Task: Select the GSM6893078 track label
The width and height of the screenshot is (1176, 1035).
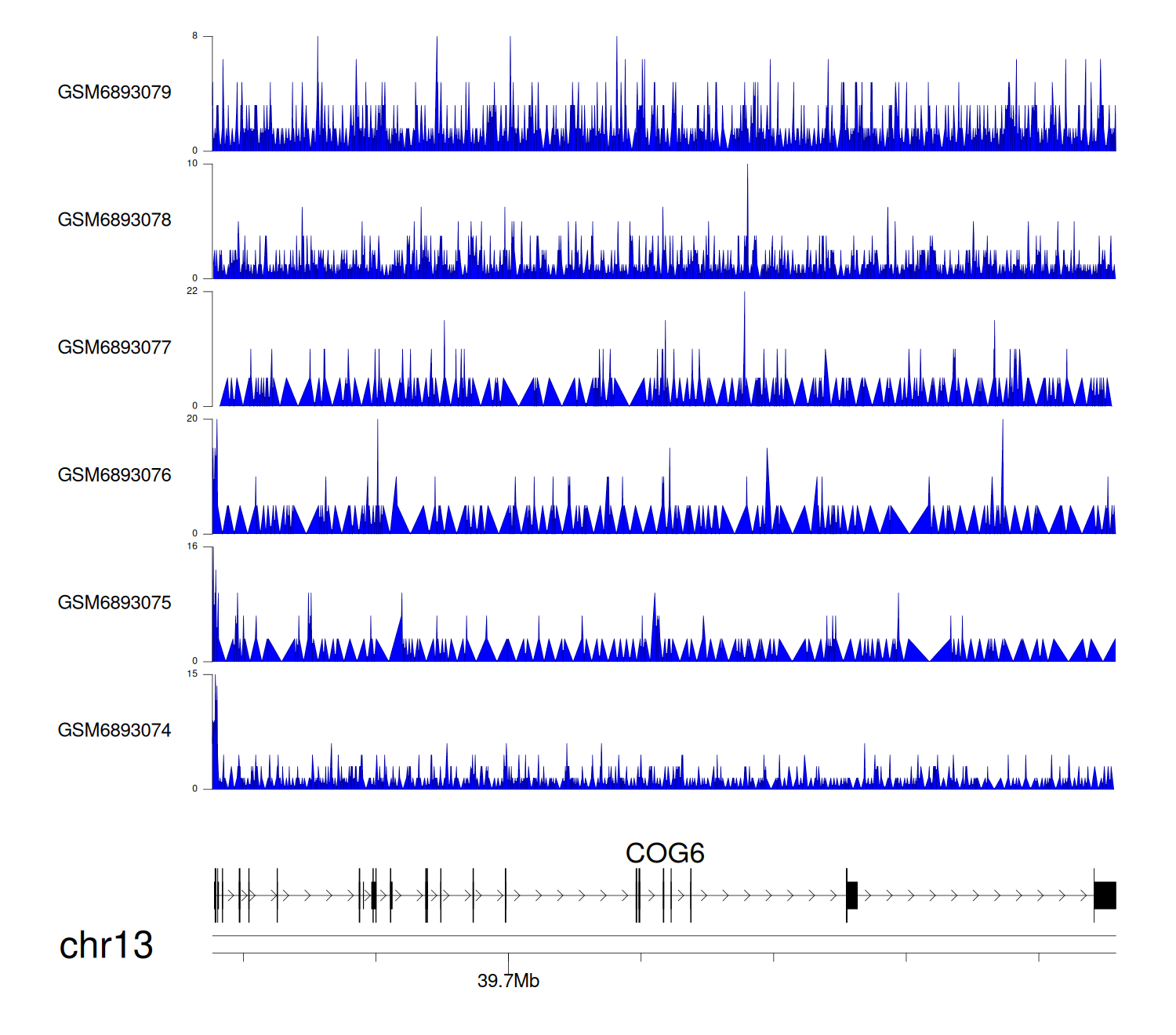Action: click(114, 220)
